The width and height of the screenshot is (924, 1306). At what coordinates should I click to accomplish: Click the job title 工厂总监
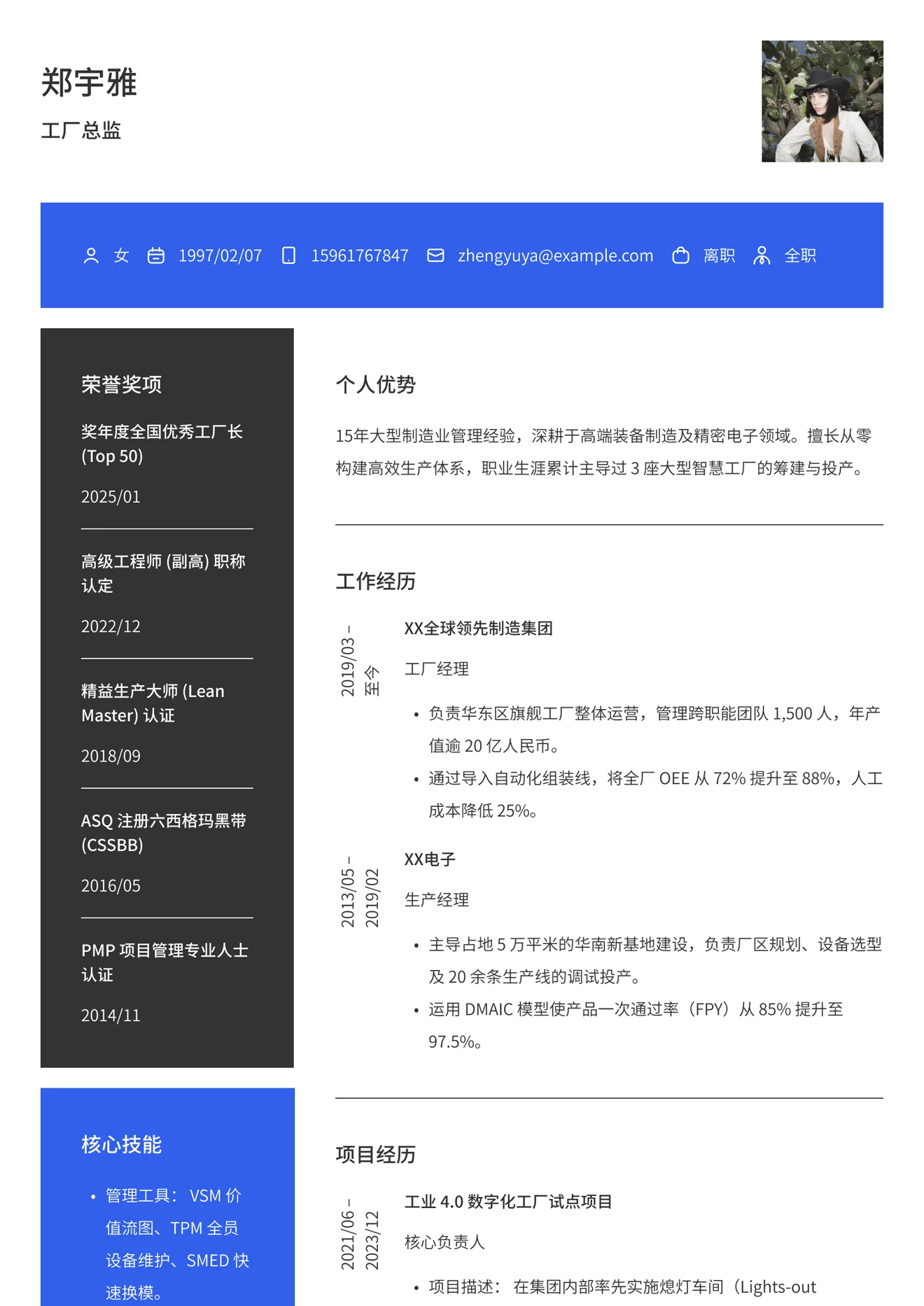[x=81, y=130]
